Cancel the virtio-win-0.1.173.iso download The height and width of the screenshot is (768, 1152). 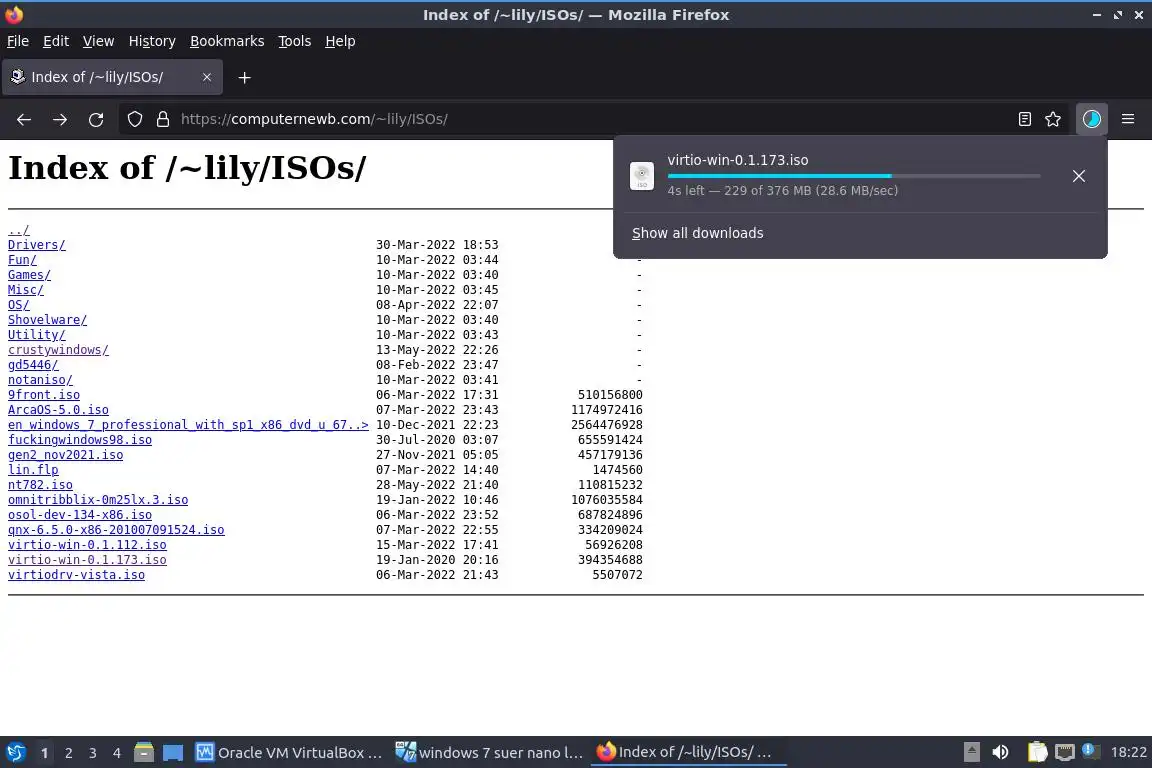(x=1079, y=176)
